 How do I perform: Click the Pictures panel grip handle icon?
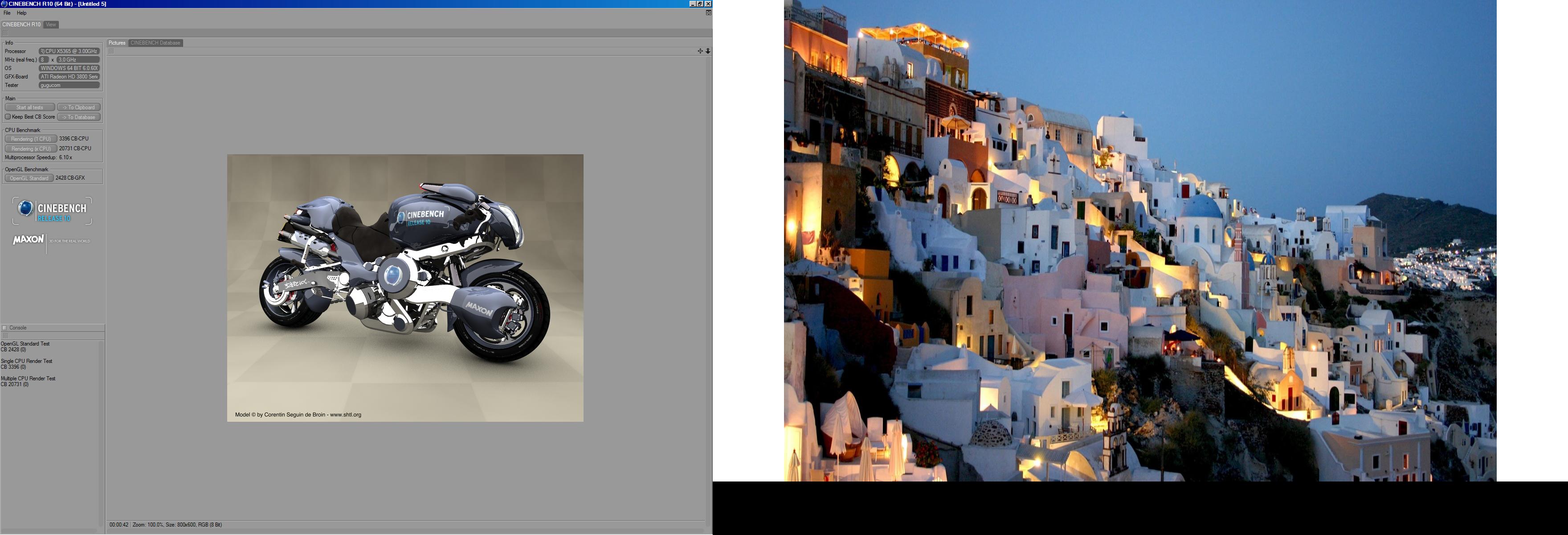coord(111,51)
